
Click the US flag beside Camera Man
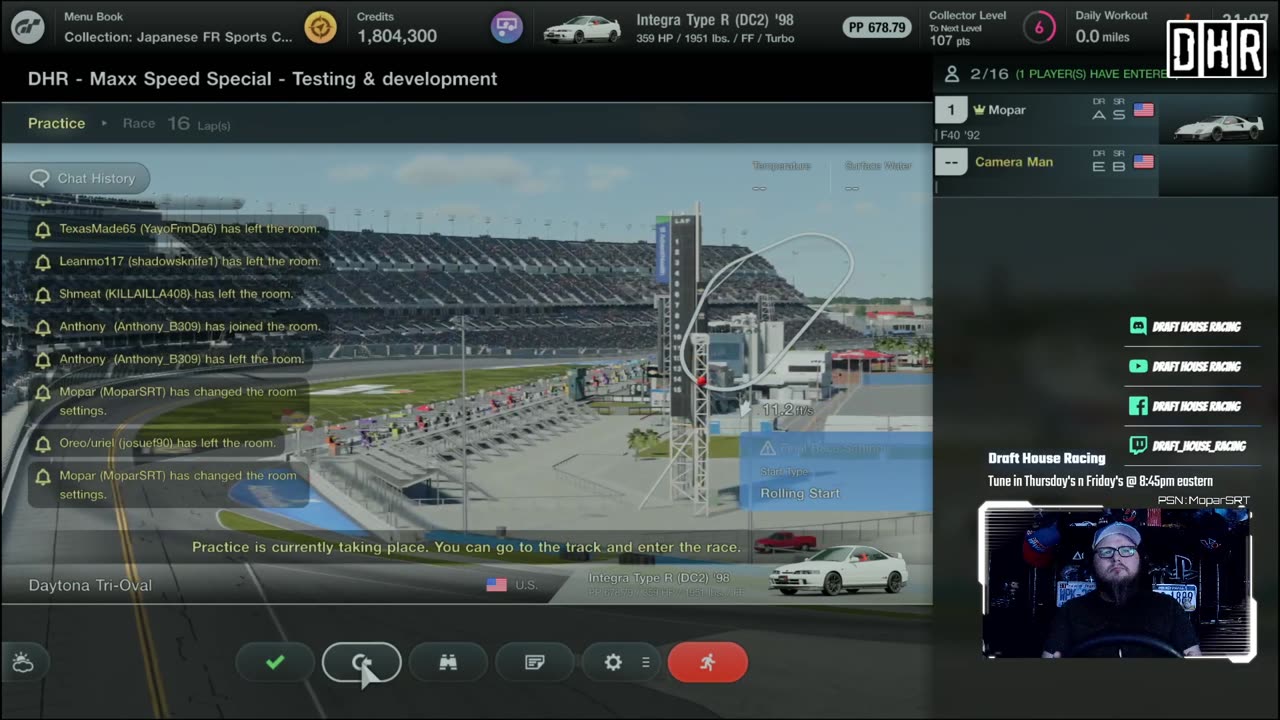point(1144,162)
